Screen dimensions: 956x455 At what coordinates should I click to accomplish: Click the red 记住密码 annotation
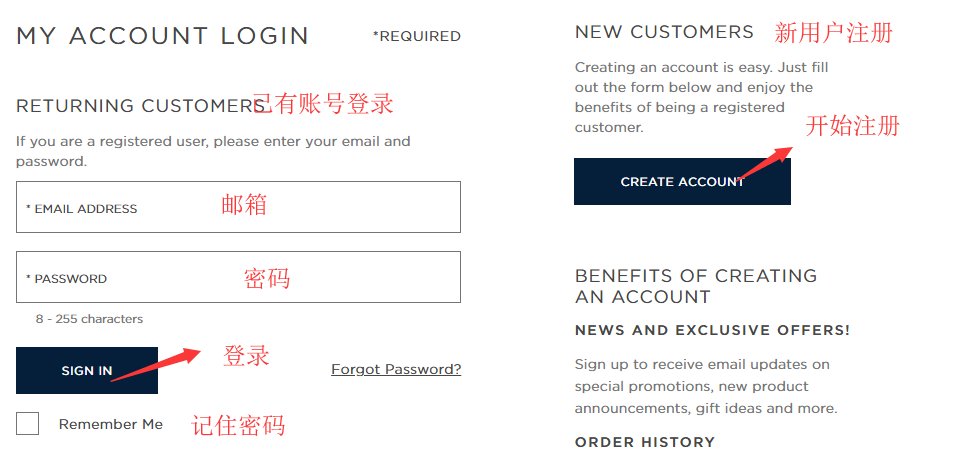click(x=238, y=426)
